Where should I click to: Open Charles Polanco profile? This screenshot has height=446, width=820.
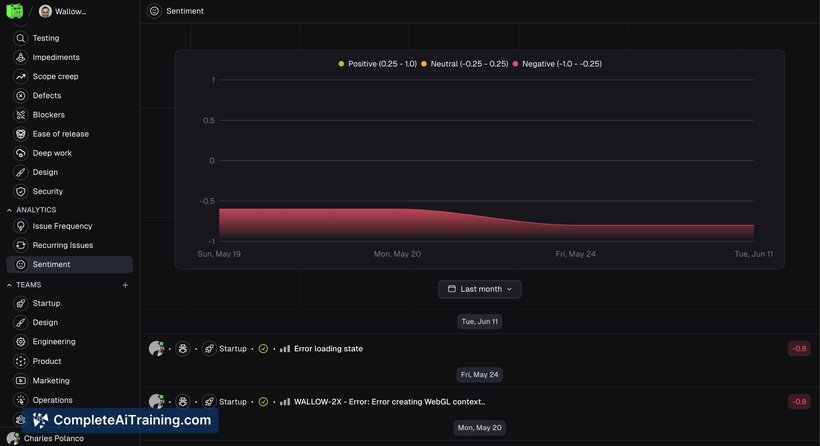coord(46,438)
